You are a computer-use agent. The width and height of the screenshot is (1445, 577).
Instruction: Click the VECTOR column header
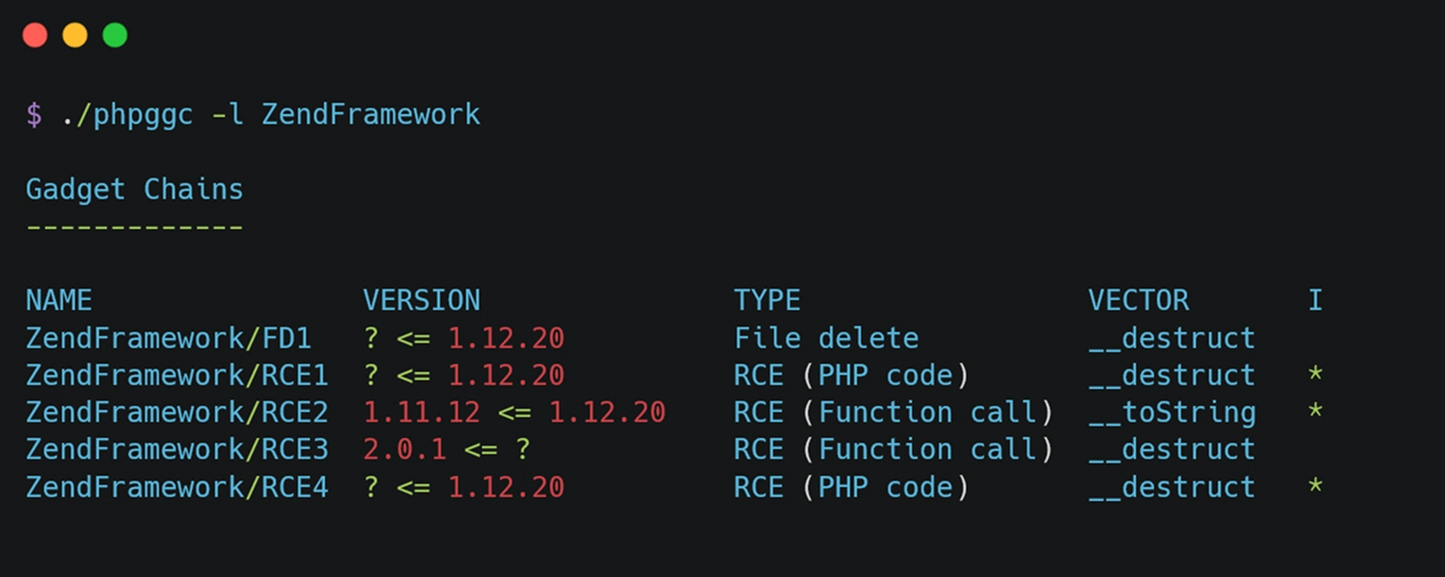coord(1138,301)
